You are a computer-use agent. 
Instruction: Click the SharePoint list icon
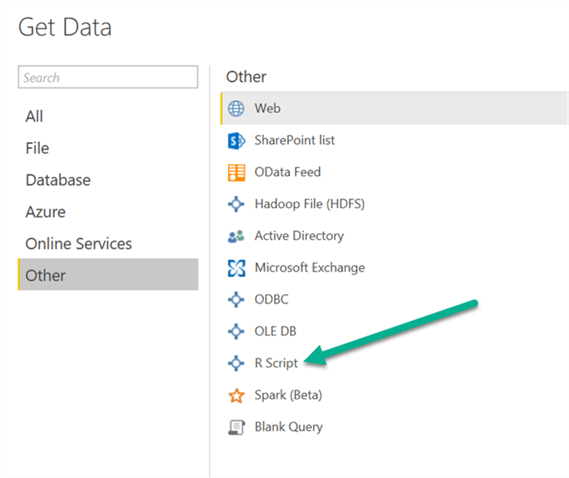pyautogui.click(x=236, y=140)
